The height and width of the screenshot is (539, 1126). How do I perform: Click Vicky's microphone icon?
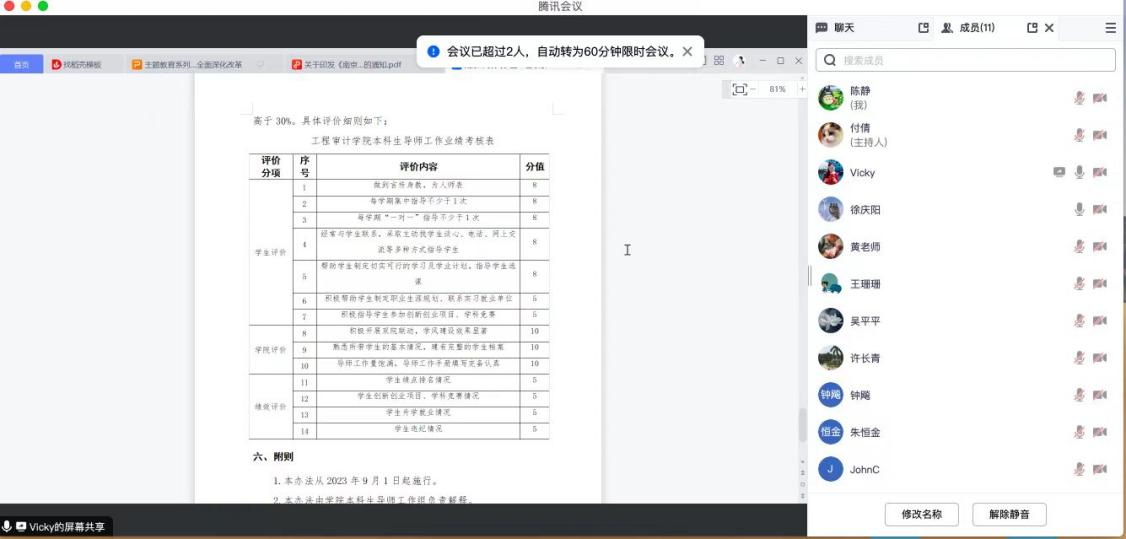1079,172
